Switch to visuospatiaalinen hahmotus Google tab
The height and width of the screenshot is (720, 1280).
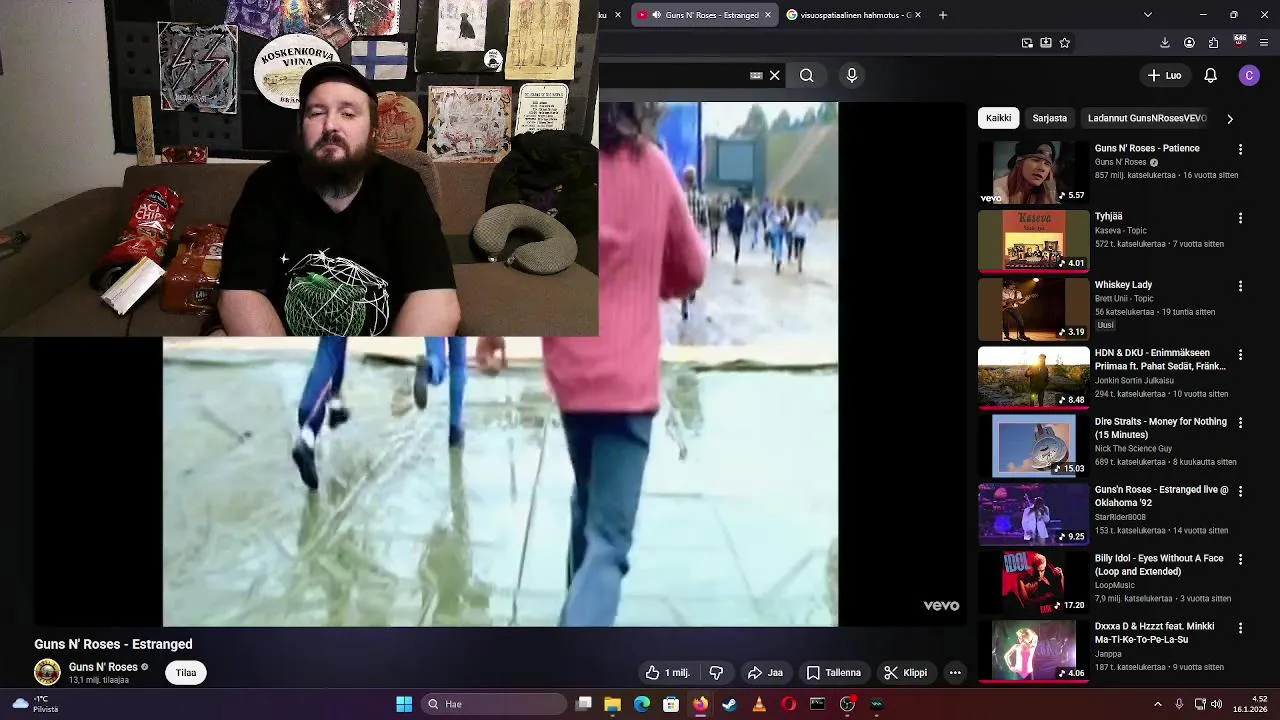(848, 15)
